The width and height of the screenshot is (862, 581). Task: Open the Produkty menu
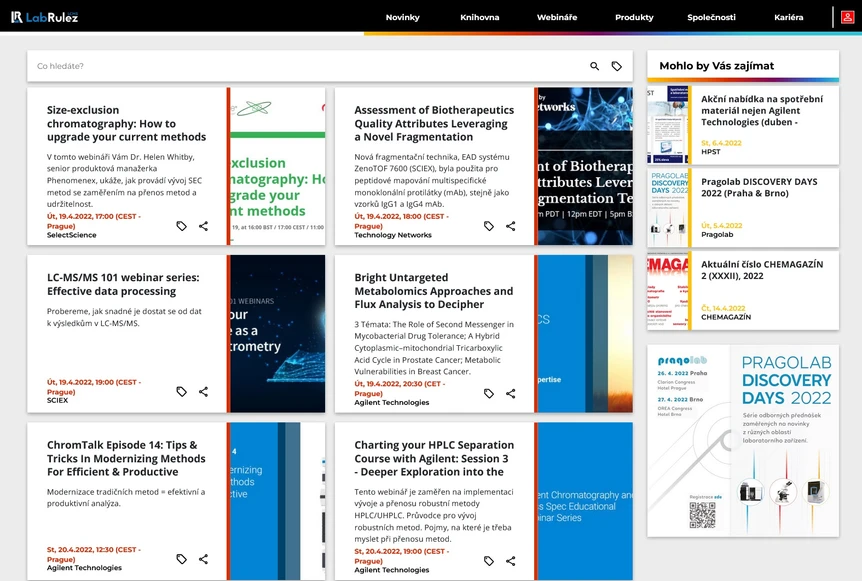point(634,17)
